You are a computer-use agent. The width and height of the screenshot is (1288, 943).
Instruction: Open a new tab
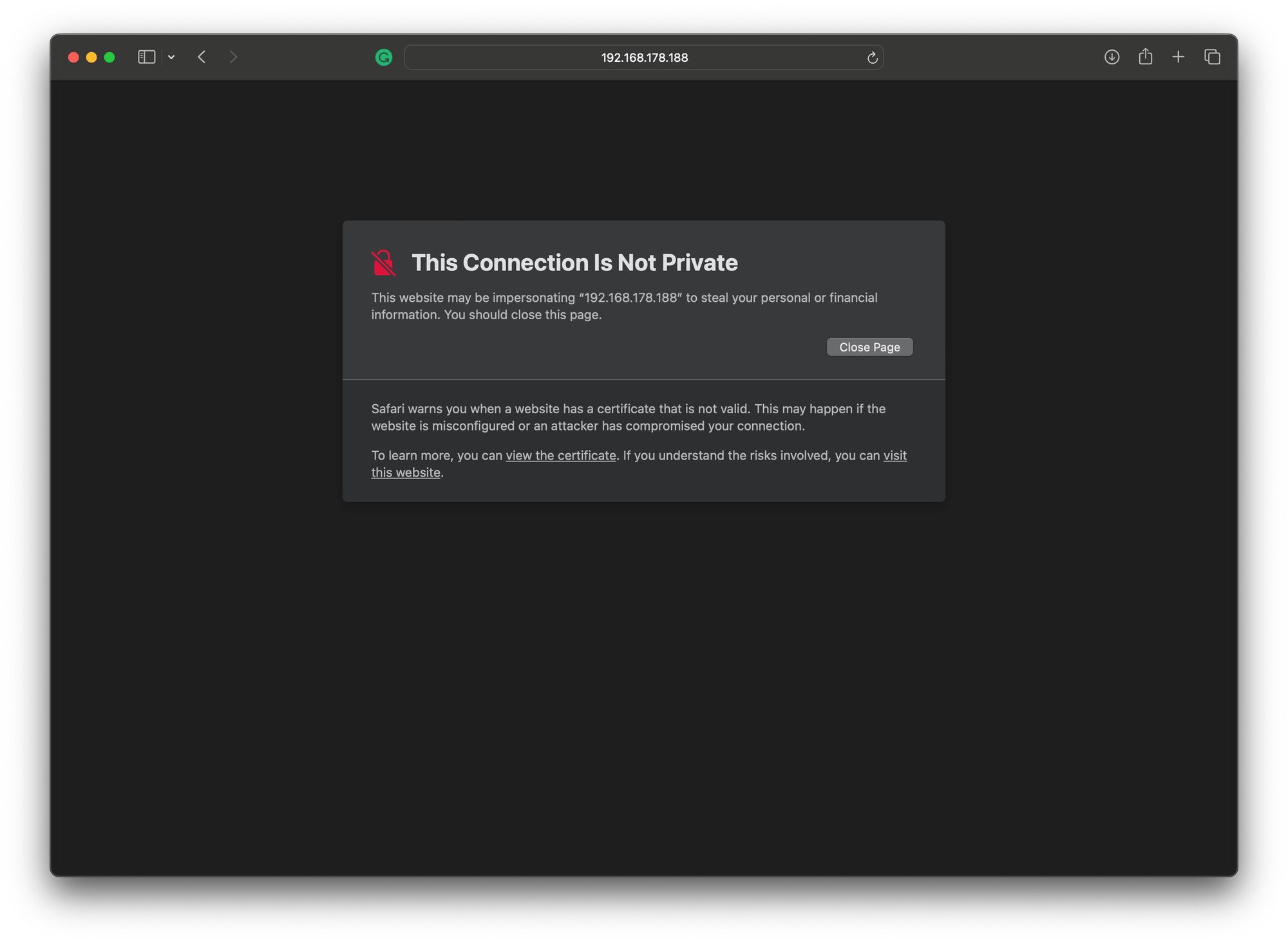[x=1178, y=57]
